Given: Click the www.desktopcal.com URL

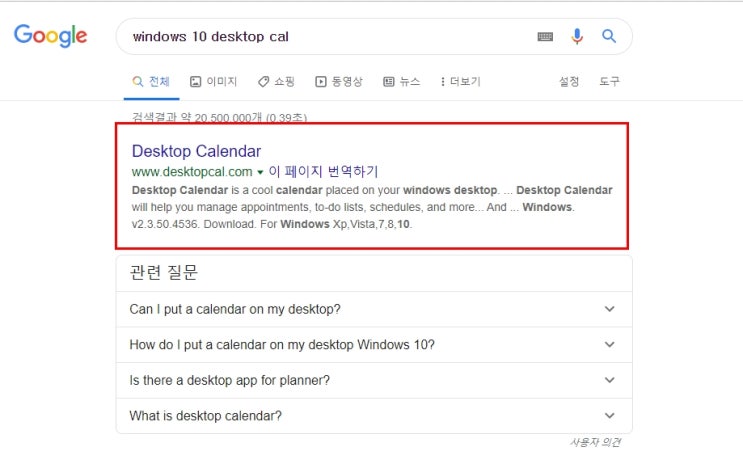Looking at the screenshot, I should click(192, 172).
